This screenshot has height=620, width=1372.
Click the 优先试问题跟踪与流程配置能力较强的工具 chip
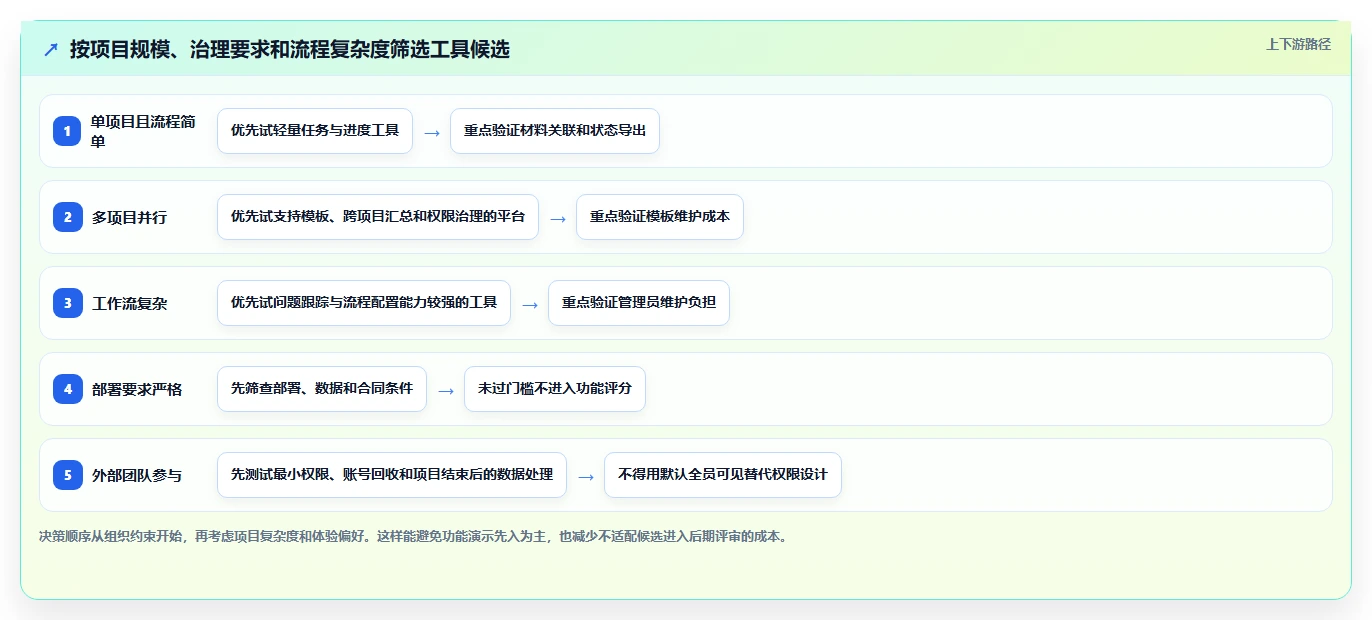click(364, 303)
